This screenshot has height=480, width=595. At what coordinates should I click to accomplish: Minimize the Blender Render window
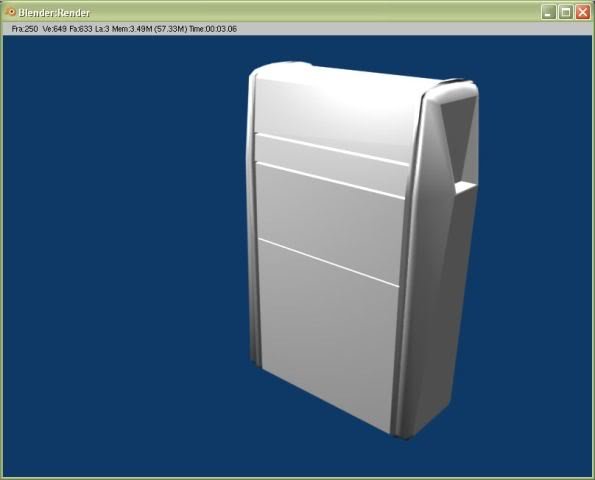(548, 12)
